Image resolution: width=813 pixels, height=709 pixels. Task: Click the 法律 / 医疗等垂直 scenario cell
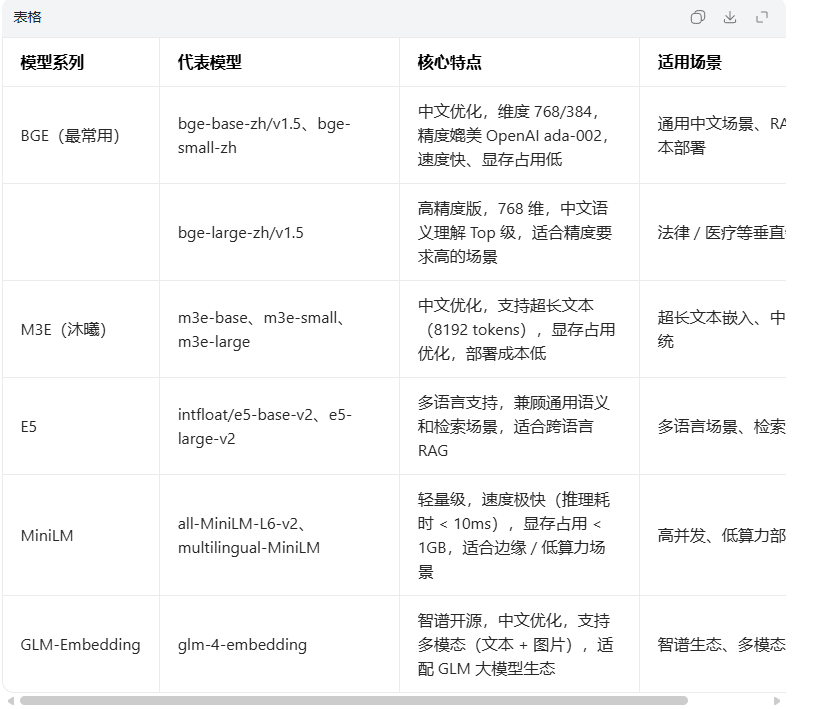coord(713,232)
